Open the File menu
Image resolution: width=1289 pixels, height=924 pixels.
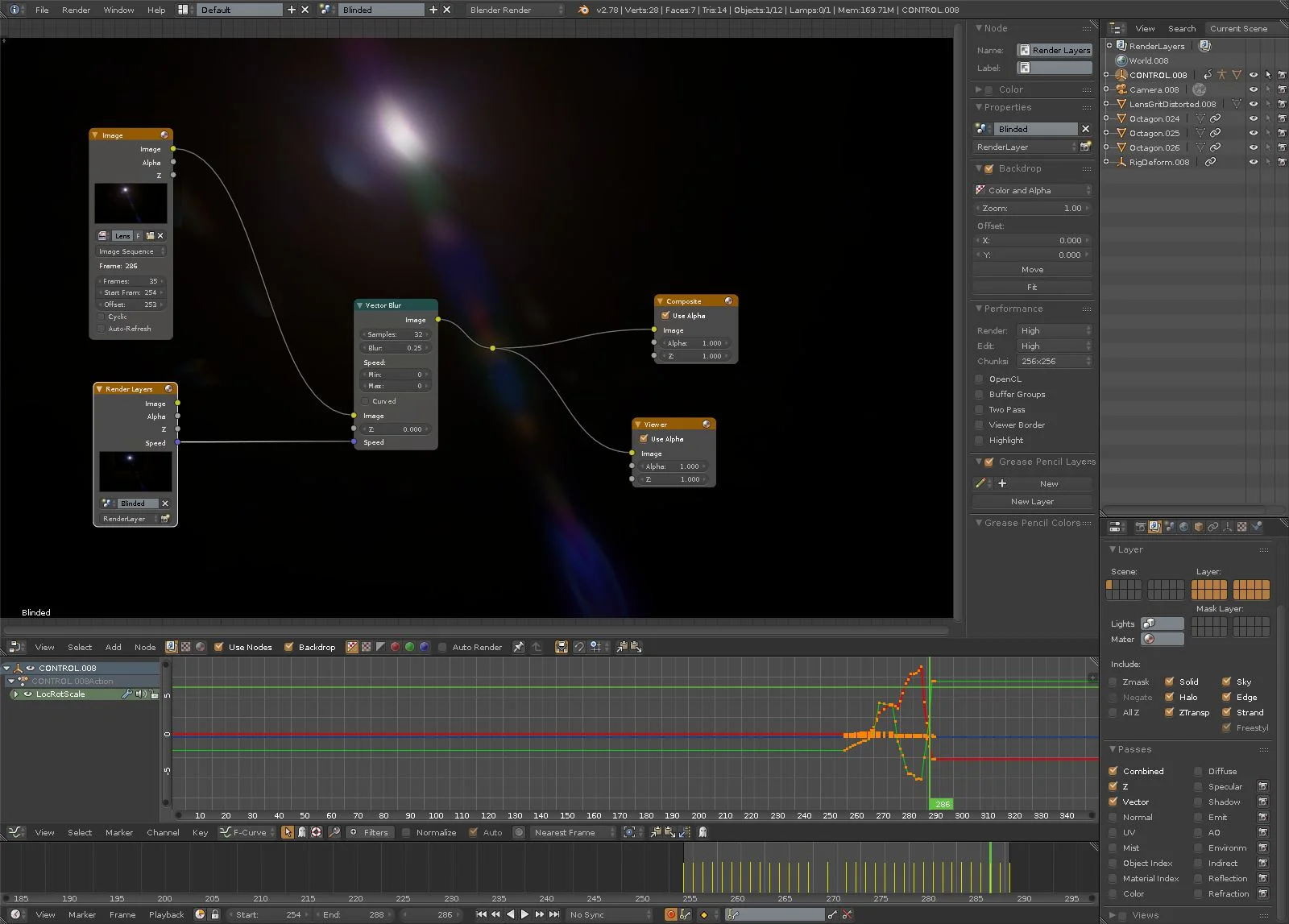(42, 10)
